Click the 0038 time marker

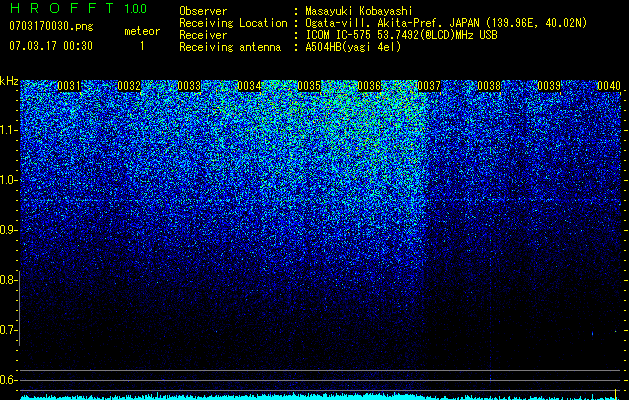pyautogui.click(x=489, y=86)
